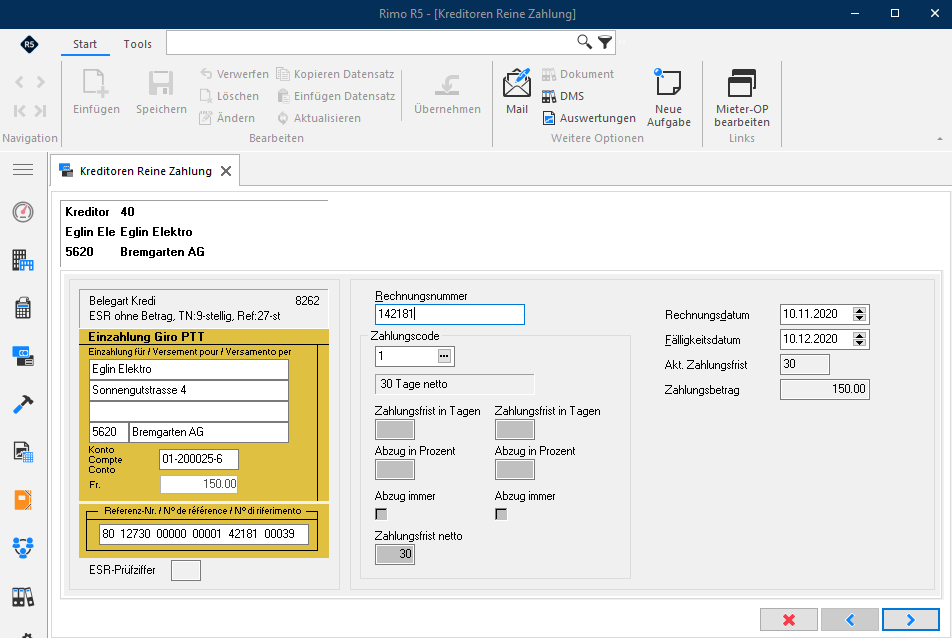This screenshot has width=952, height=638.
Task: Click the Mail envelope icon
Action: pos(517,83)
